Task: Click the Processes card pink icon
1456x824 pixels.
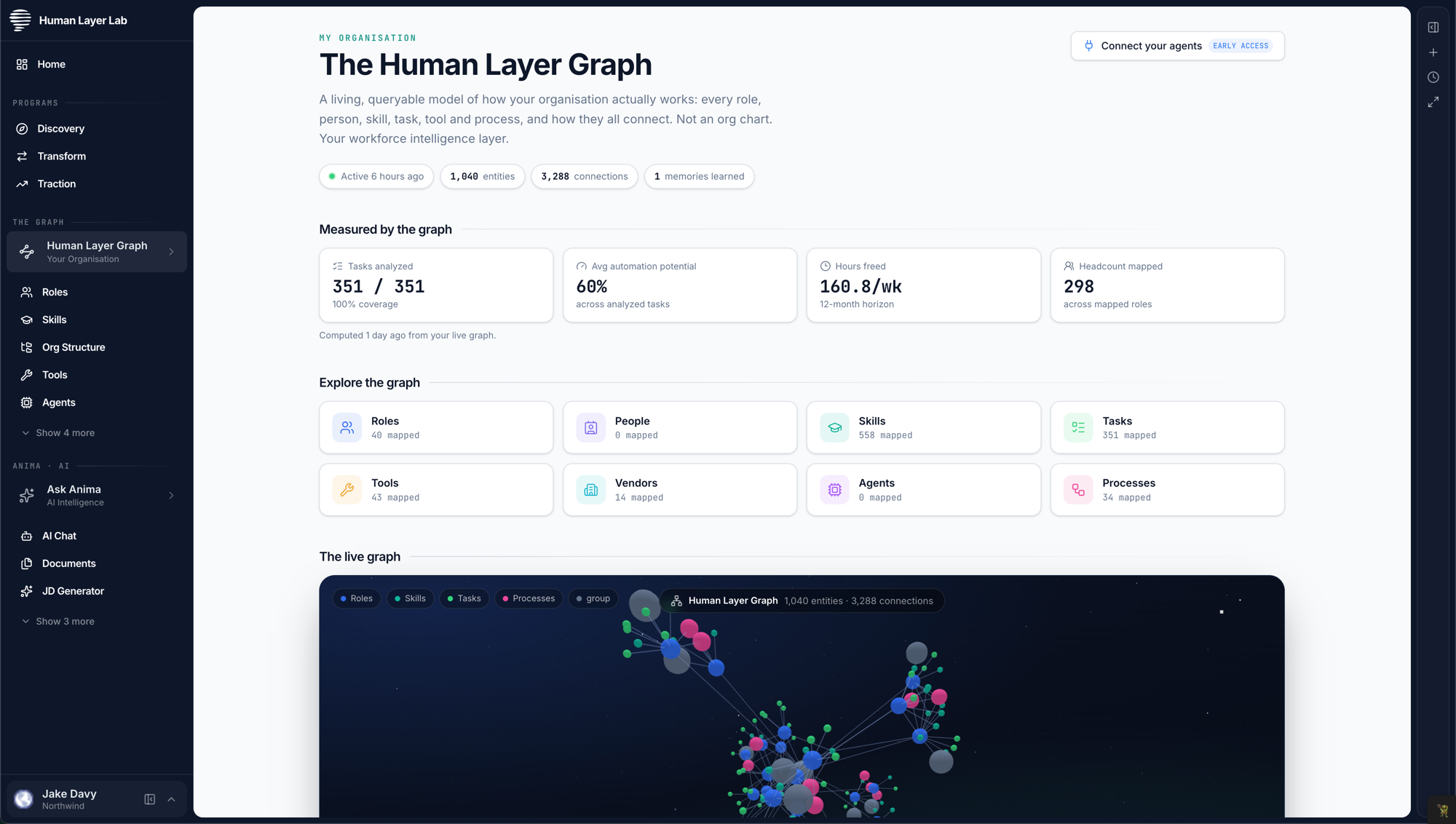Action: (x=1078, y=490)
